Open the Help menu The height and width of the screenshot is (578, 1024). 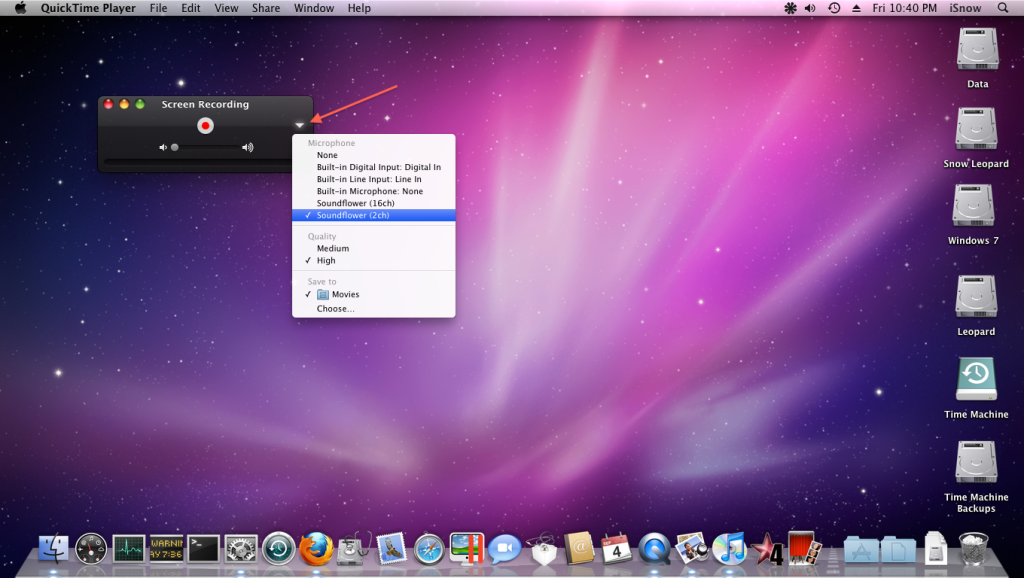tap(359, 8)
